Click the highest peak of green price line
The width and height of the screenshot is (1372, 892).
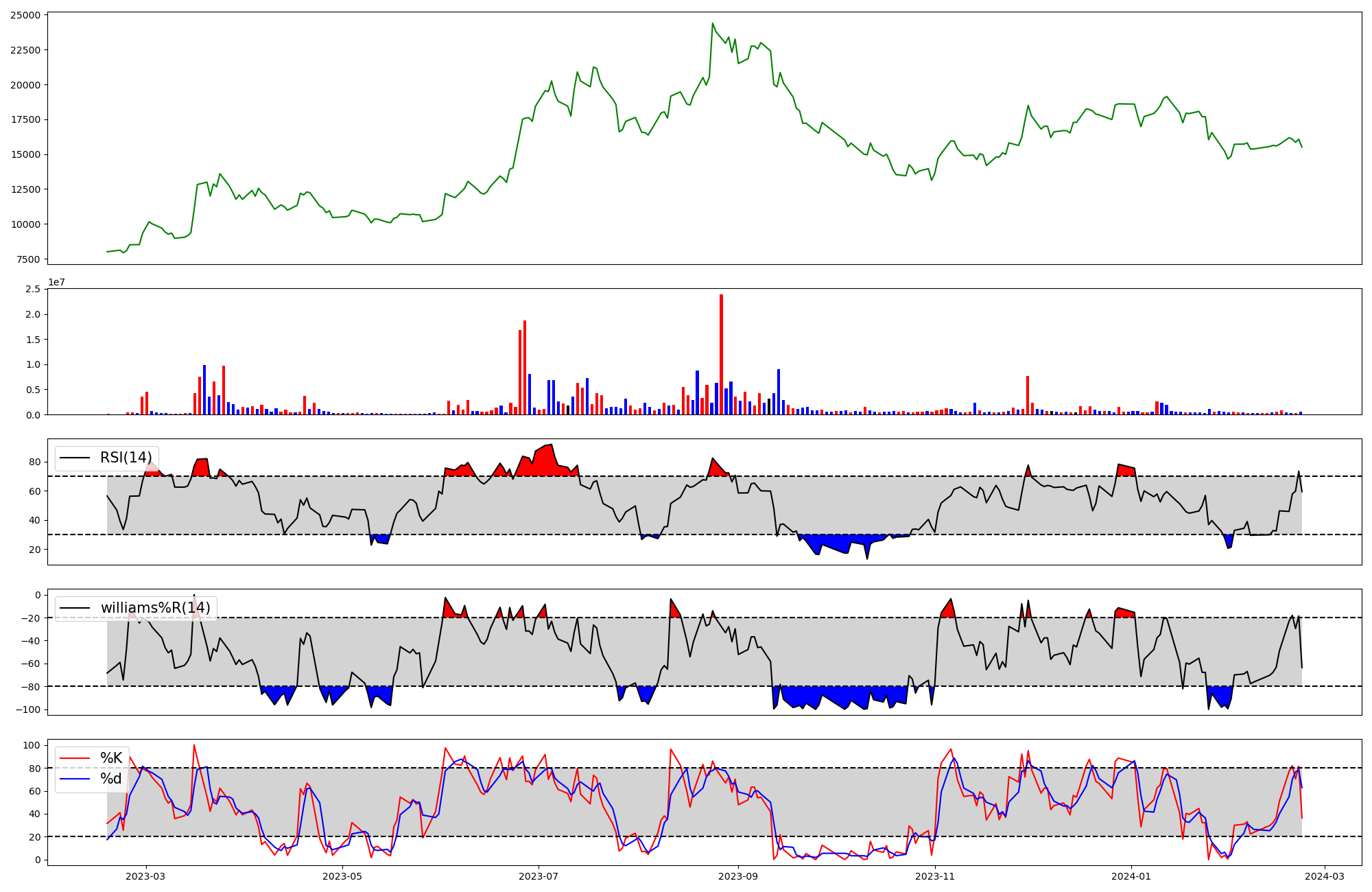click(713, 24)
